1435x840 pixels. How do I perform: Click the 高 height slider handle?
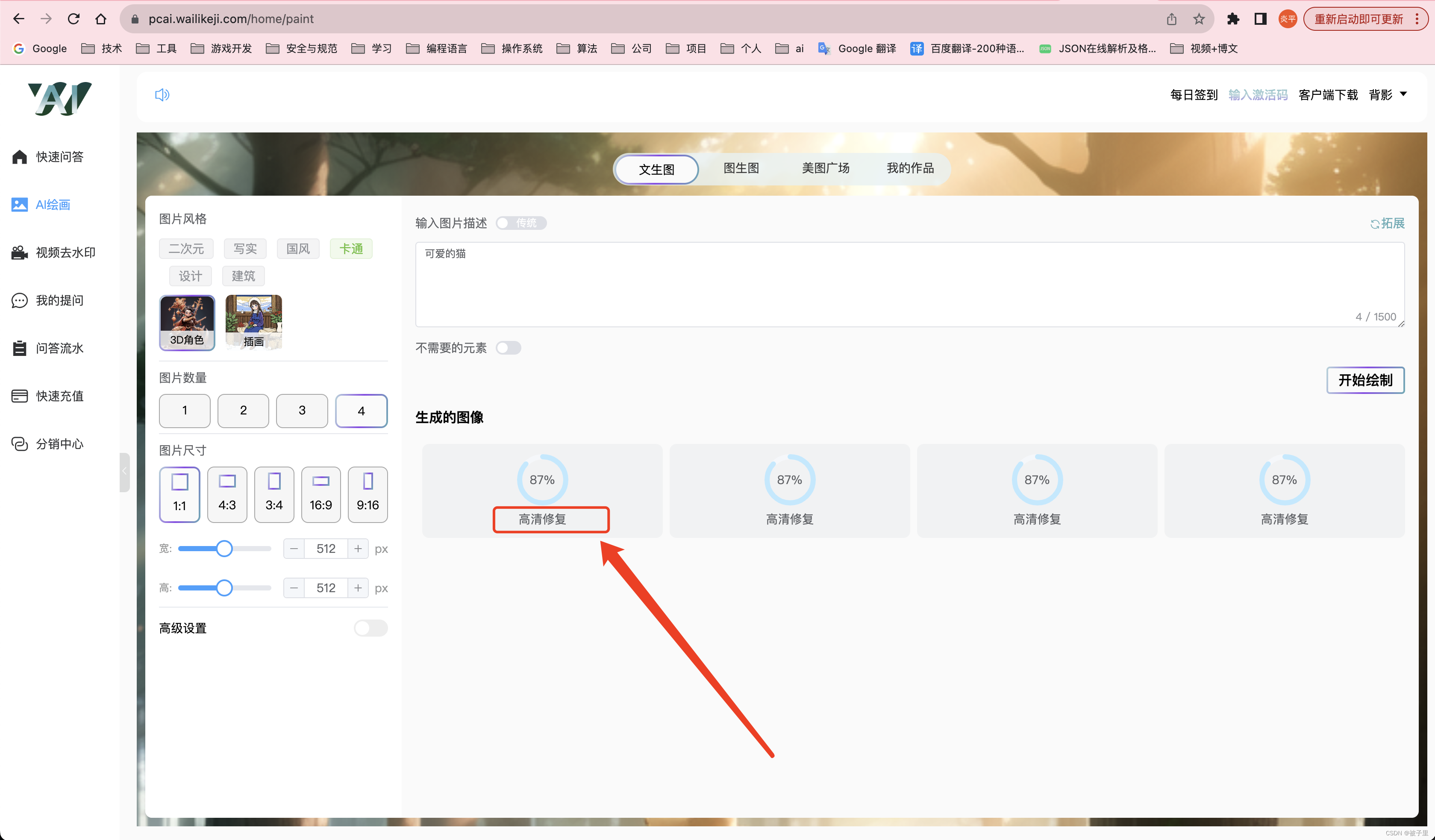(x=224, y=588)
